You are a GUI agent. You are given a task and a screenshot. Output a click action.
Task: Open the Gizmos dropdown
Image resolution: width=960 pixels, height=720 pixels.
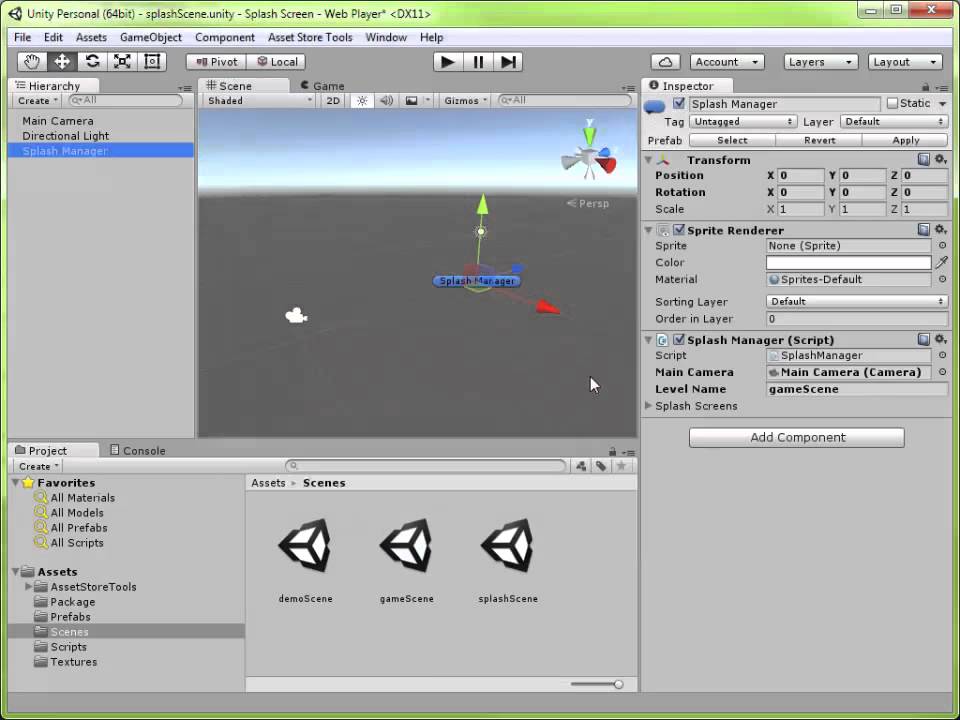pos(465,100)
